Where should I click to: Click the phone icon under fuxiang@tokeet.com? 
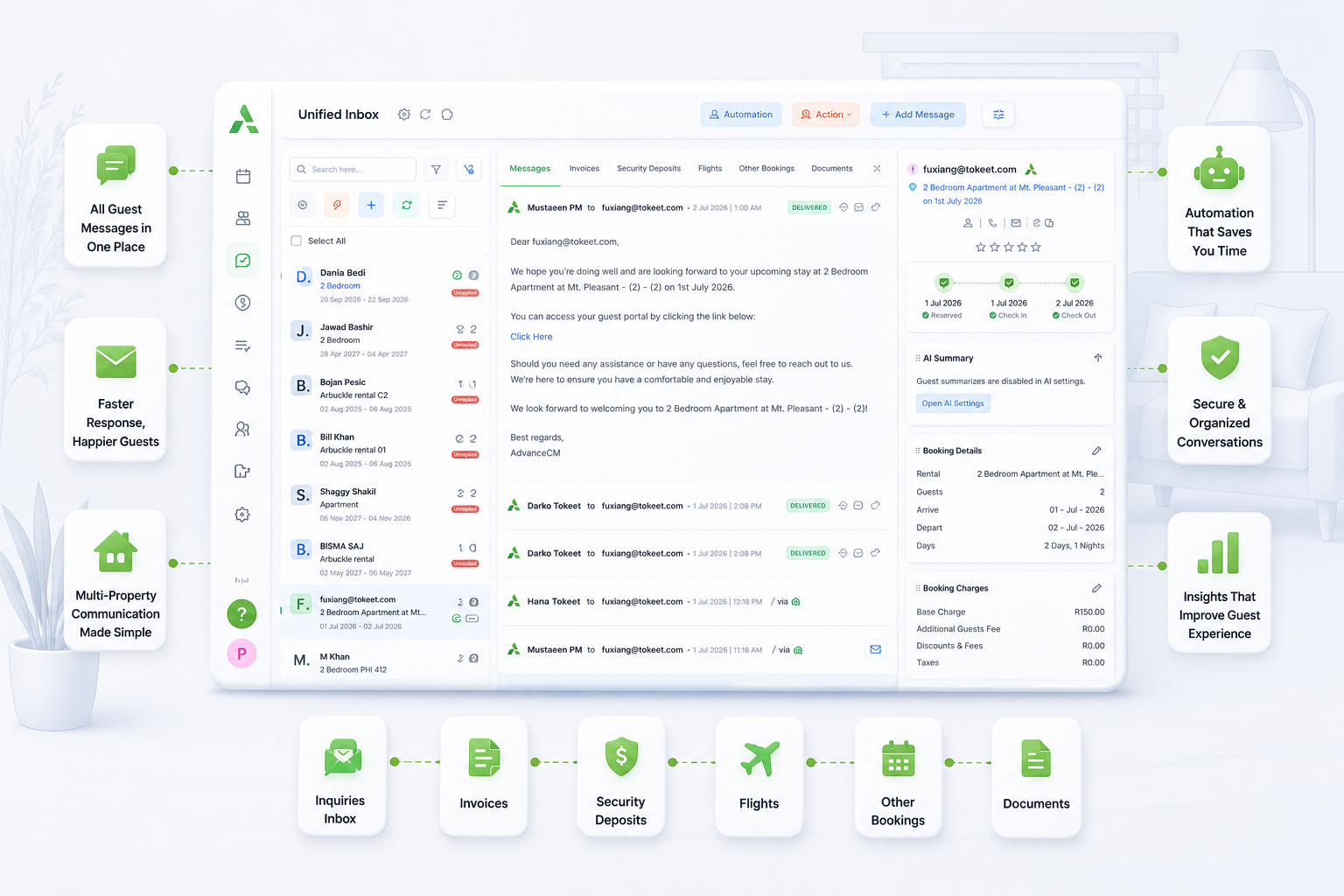pos(992,223)
